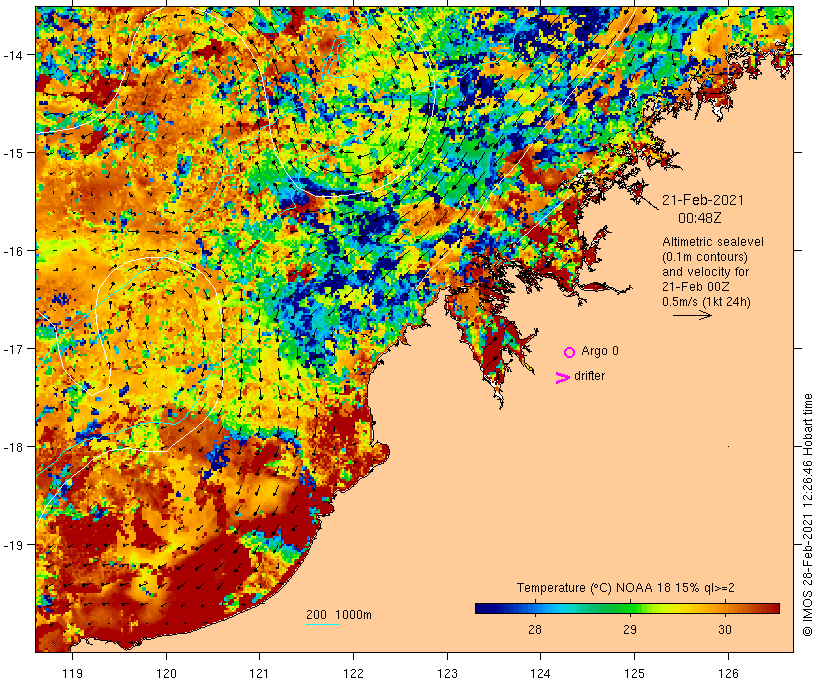Click latitude label '-17'
This screenshot has height=680, width=820.
[12, 348]
